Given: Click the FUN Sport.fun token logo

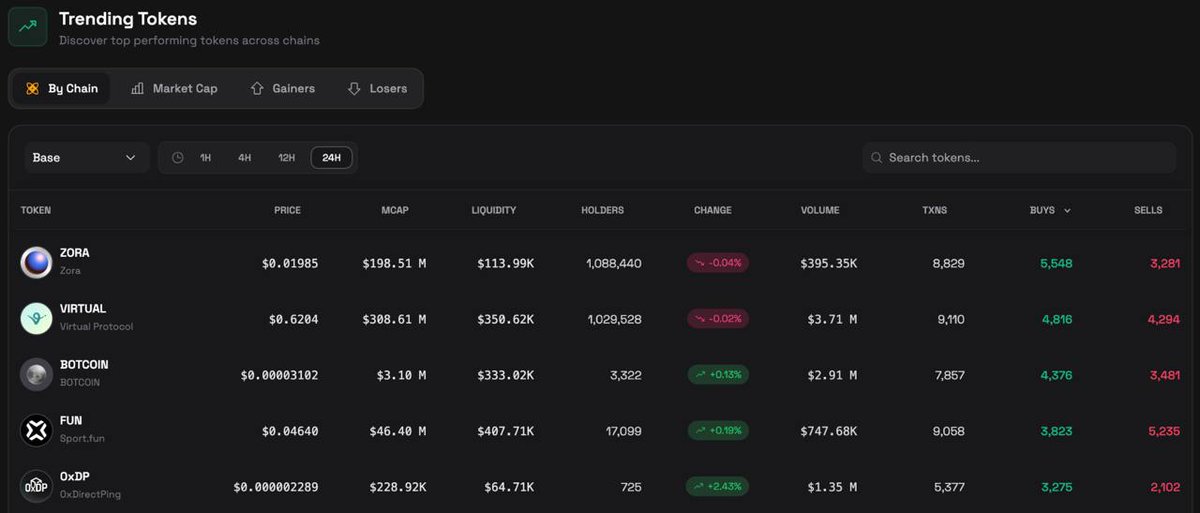Looking at the screenshot, I should 36,431.
